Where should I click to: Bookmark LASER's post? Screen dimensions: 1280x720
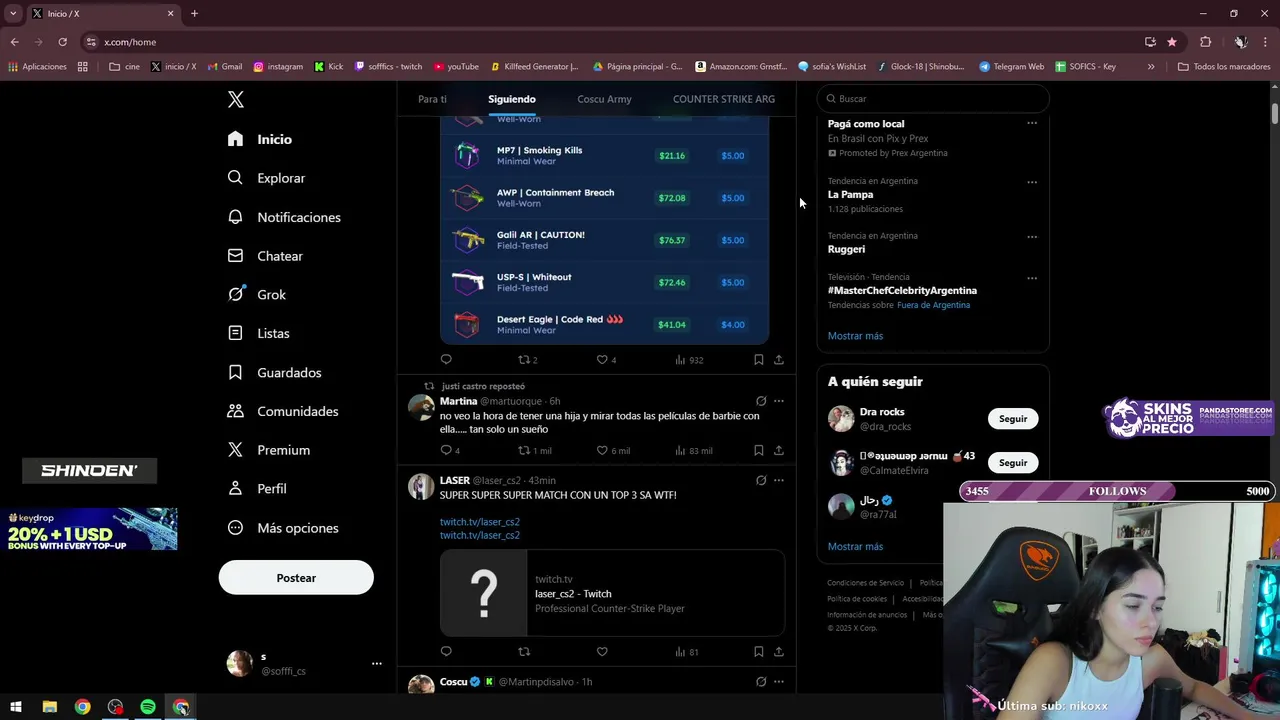pyautogui.click(x=758, y=652)
